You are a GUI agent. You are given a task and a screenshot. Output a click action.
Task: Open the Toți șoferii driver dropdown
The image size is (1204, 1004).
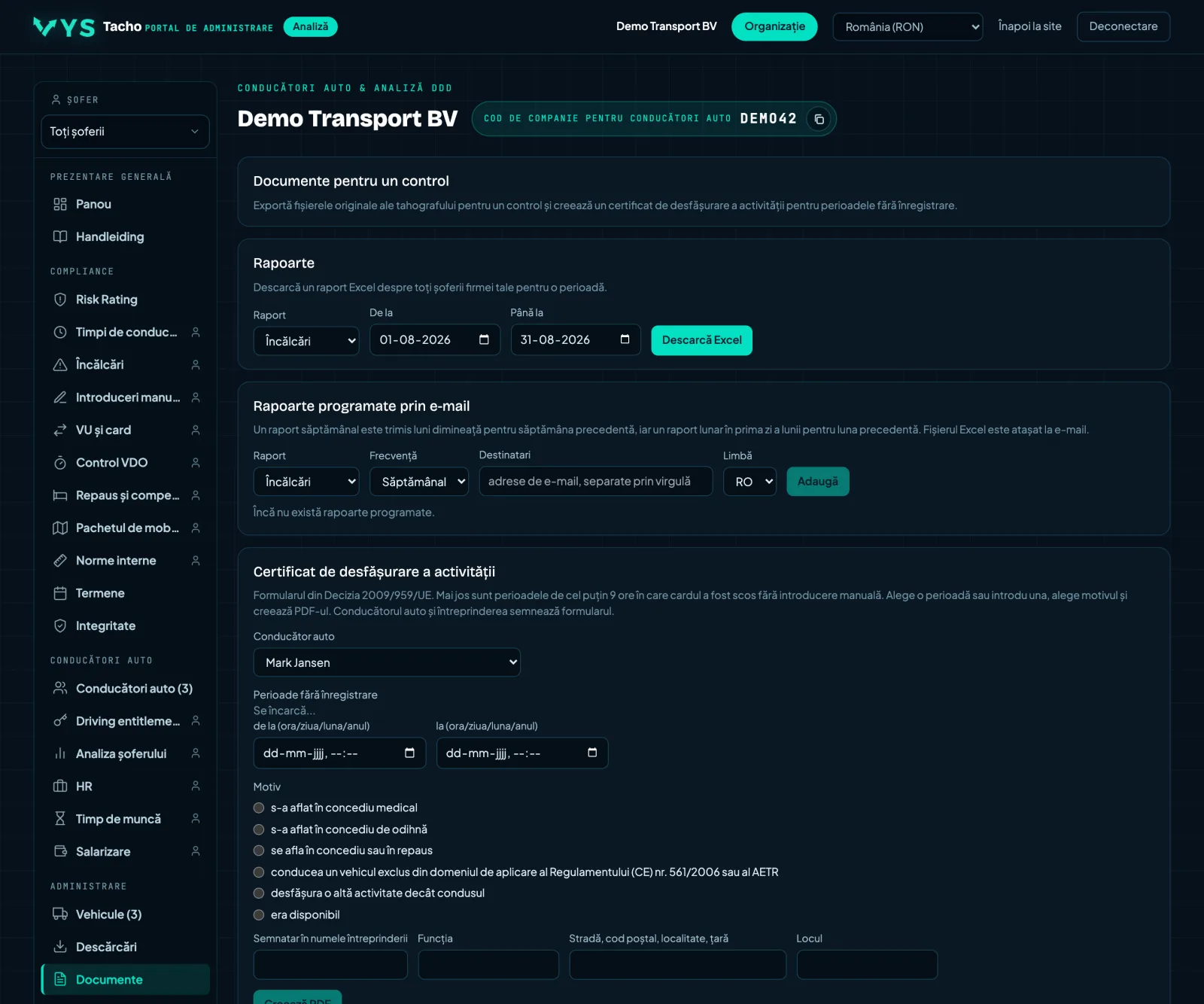125,132
